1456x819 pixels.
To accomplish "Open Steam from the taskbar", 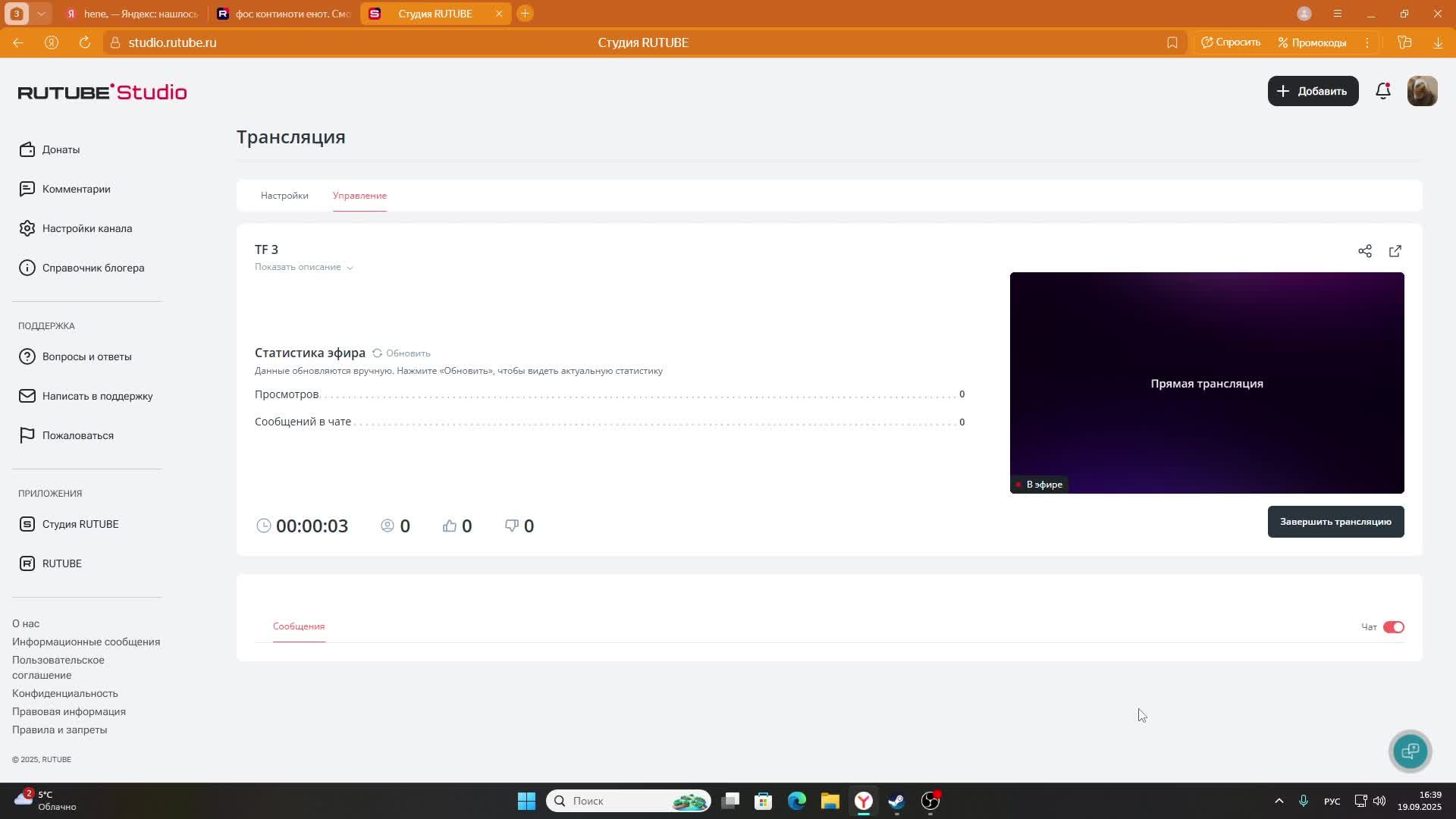I will point(896,801).
